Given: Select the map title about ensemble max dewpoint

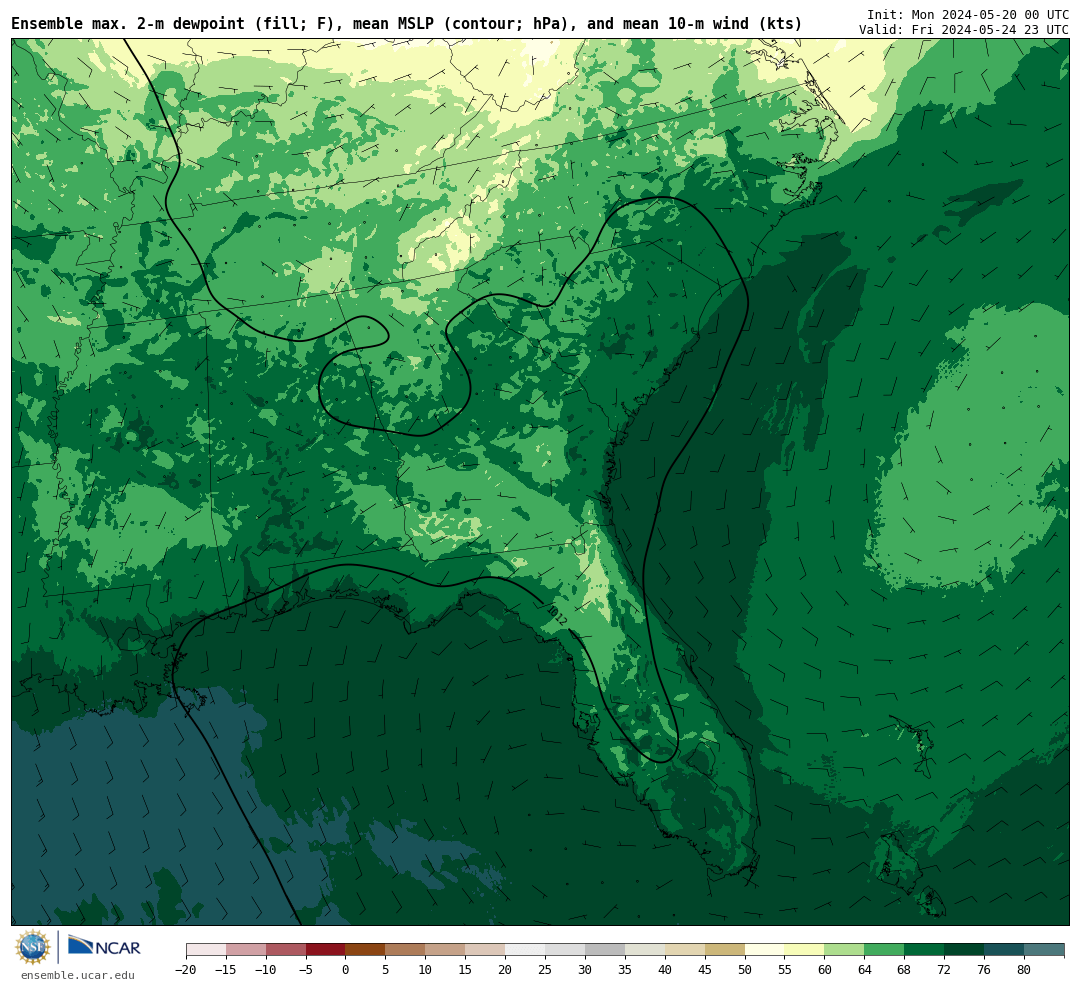Looking at the screenshot, I should click(406, 24).
